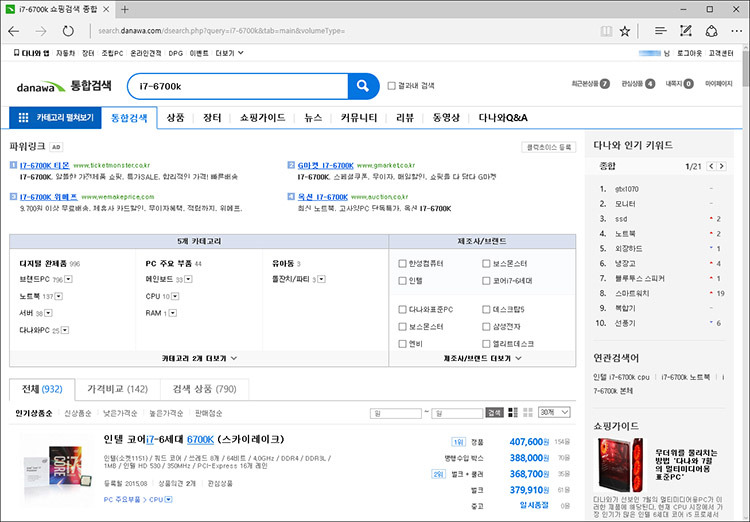750x522 pixels.
Task: Click the 1위 rank badge on 정품 price
Action: 458,442
